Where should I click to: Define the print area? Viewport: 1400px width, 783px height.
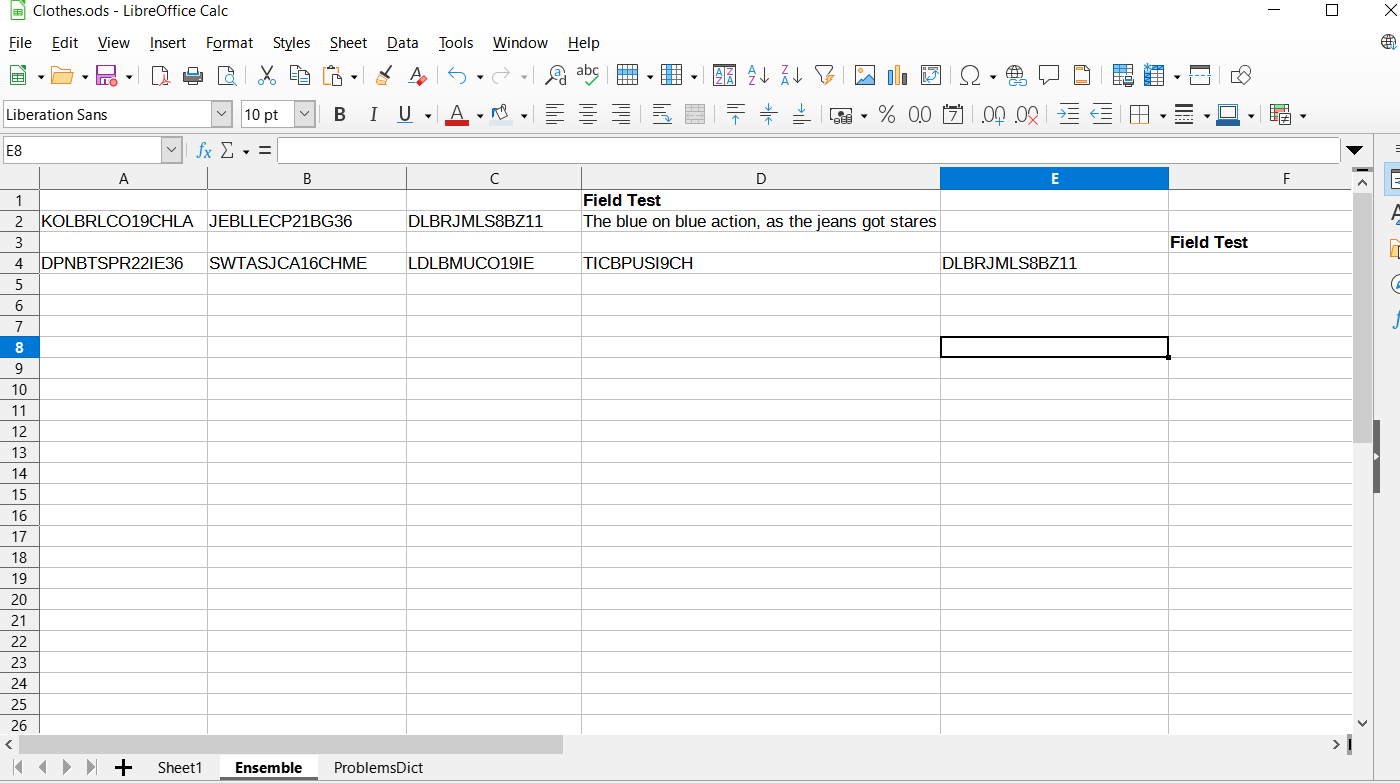(x=1122, y=75)
